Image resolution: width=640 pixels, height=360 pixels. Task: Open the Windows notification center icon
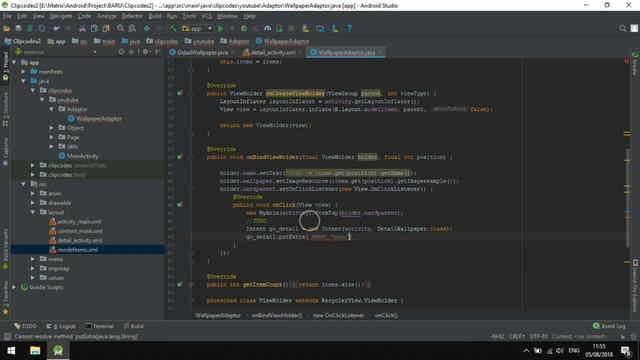(x=626, y=351)
